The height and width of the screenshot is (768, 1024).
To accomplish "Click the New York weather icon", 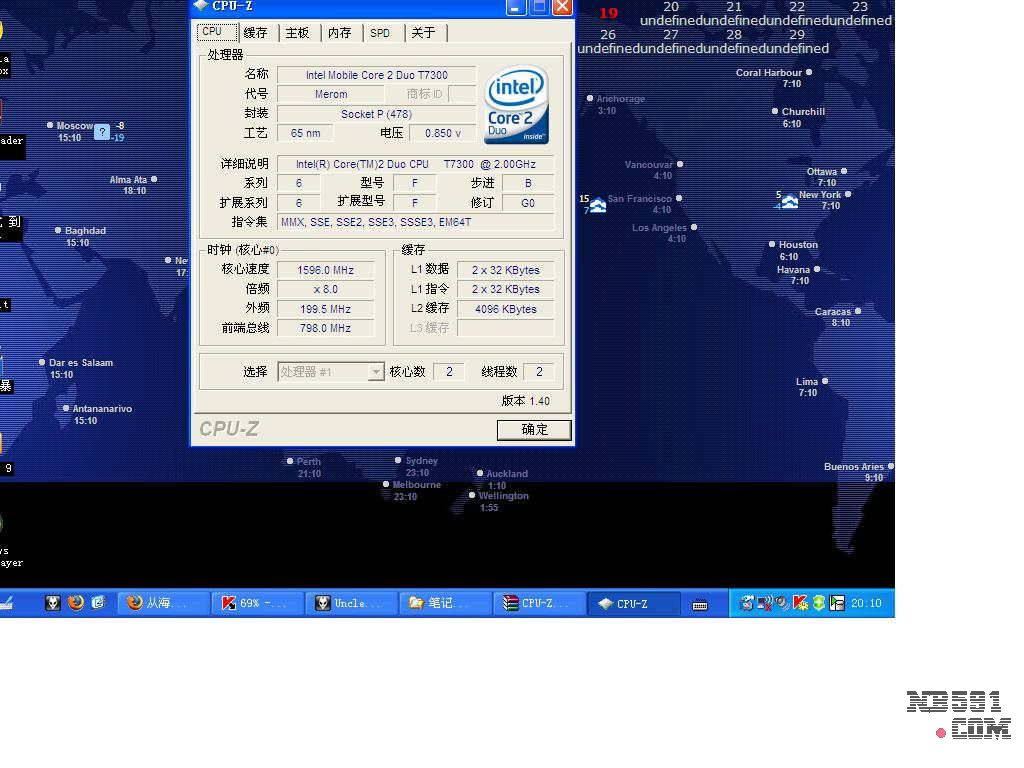I will pyautogui.click(x=790, y=201).
